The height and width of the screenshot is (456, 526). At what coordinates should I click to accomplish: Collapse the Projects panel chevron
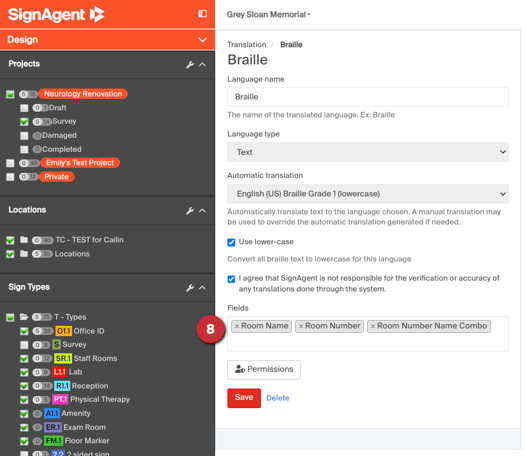pyautogui.click(x=202, y=64)
